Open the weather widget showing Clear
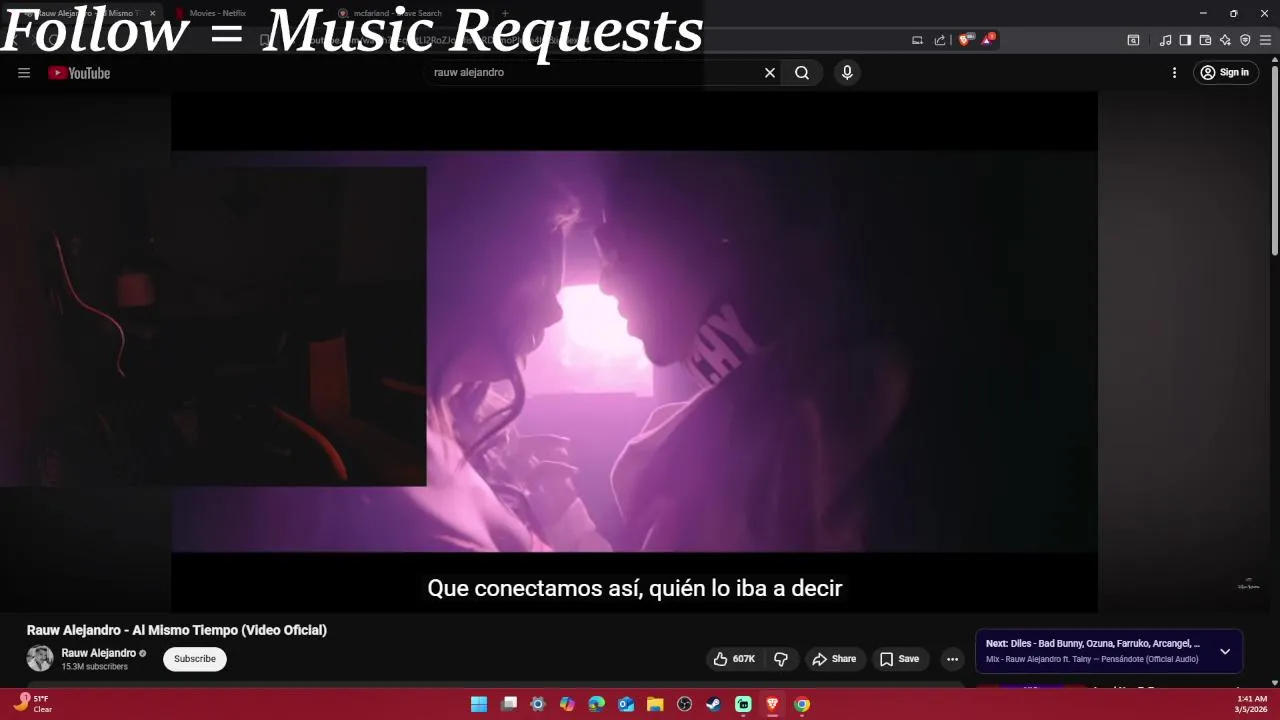 click(32, 704)
